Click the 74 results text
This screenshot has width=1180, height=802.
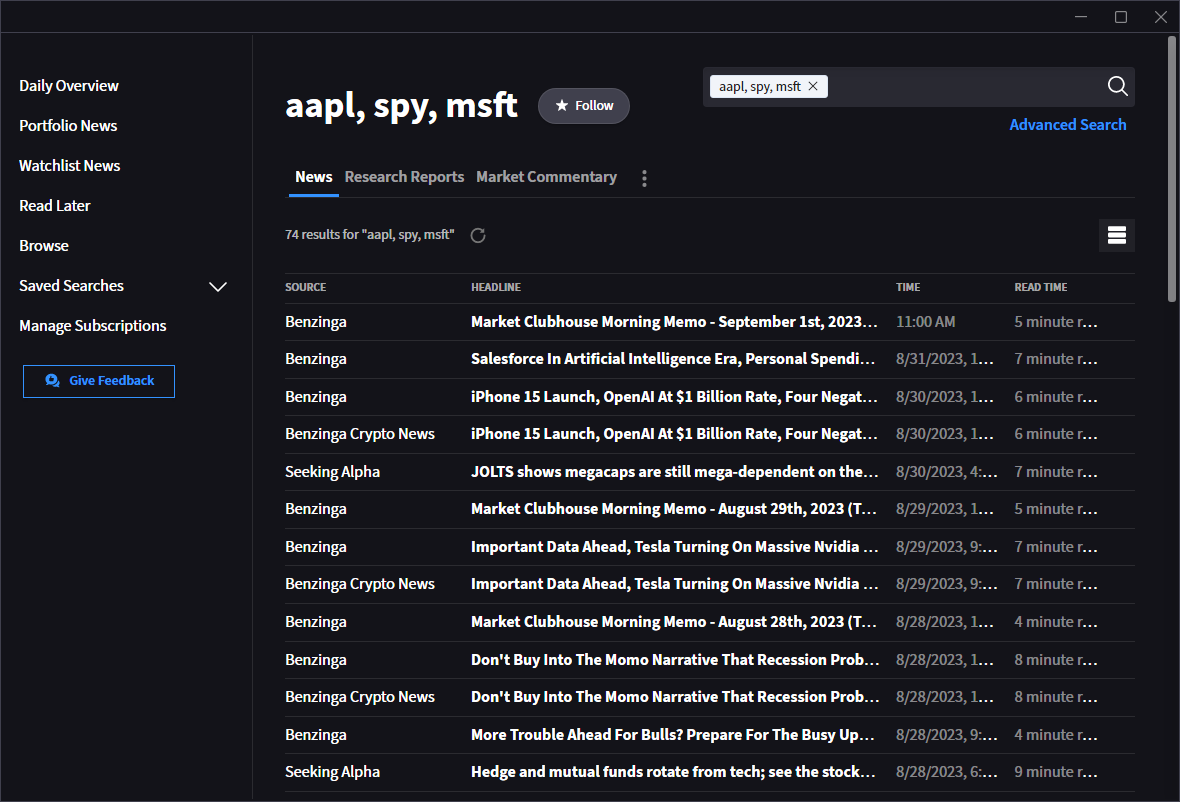[370, 235]
